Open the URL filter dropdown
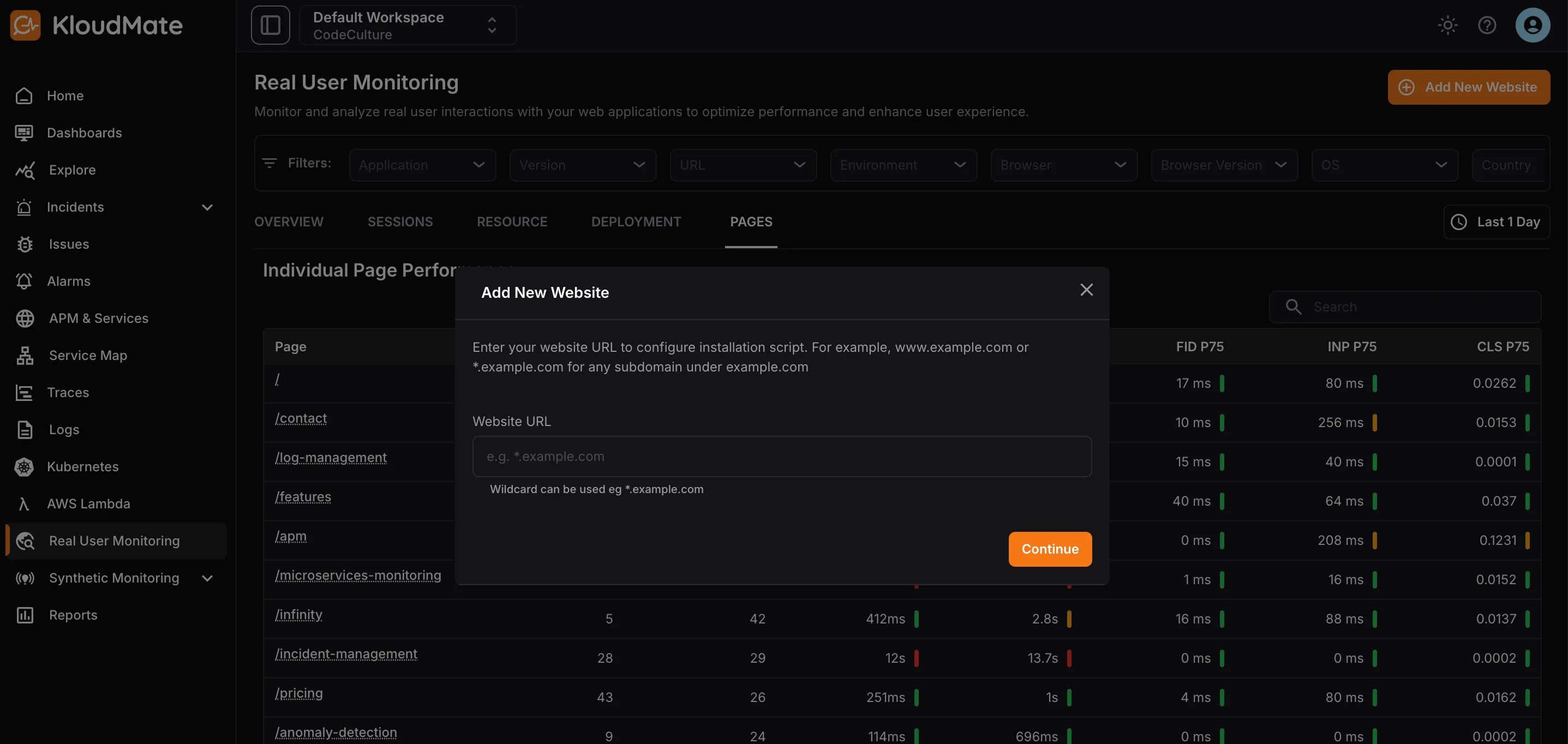Screen dimensions: 1568x744 click(743, 165)
